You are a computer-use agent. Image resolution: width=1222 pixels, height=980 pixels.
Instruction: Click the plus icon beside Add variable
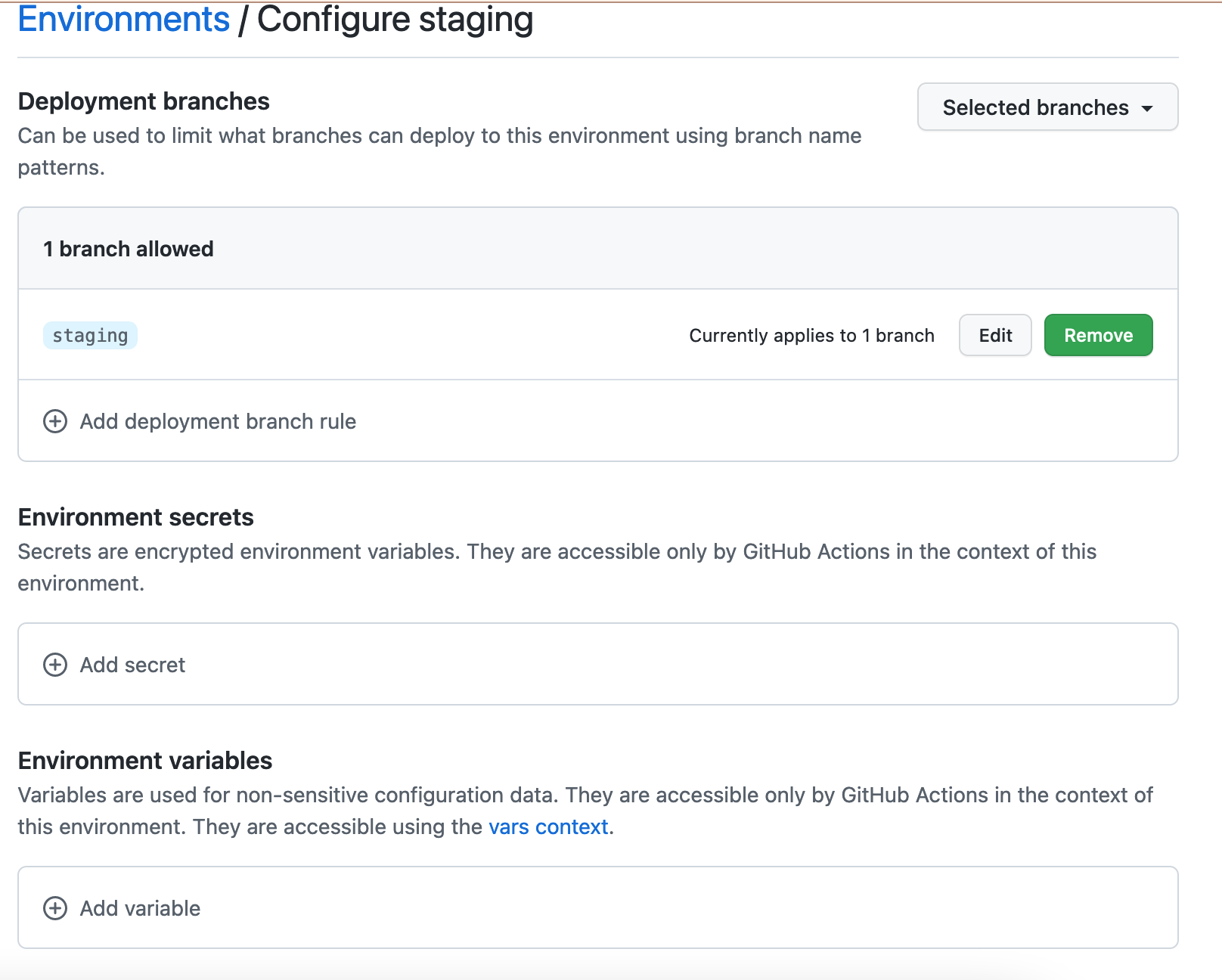coord(55,908)
